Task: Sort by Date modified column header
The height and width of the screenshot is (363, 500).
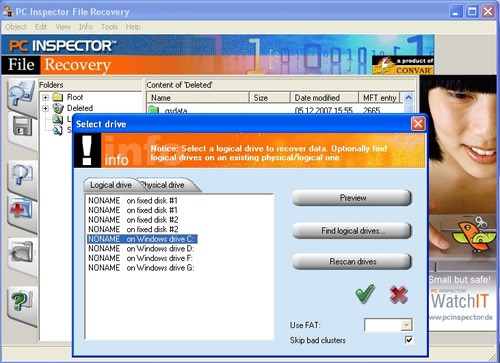Action: coord(324,98)
